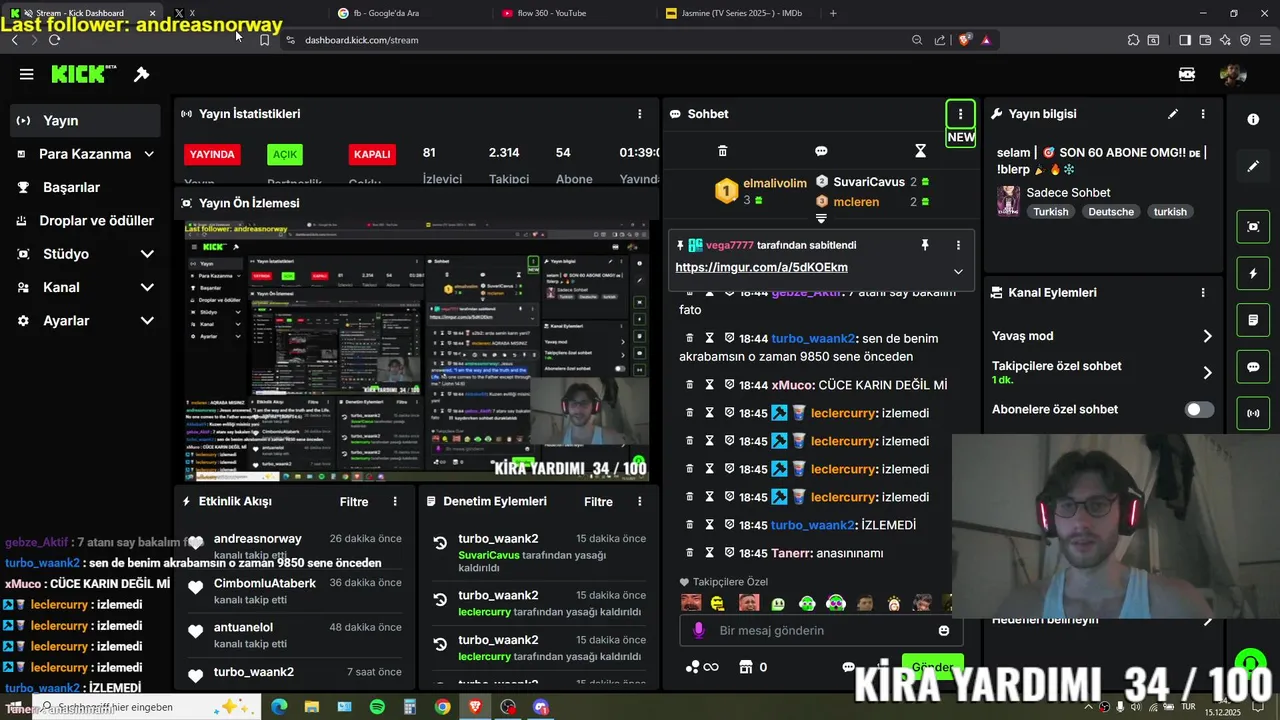Open the profile avatar at top right
Viewport: 1280px width, 720px height.
tap(1233, 74)
